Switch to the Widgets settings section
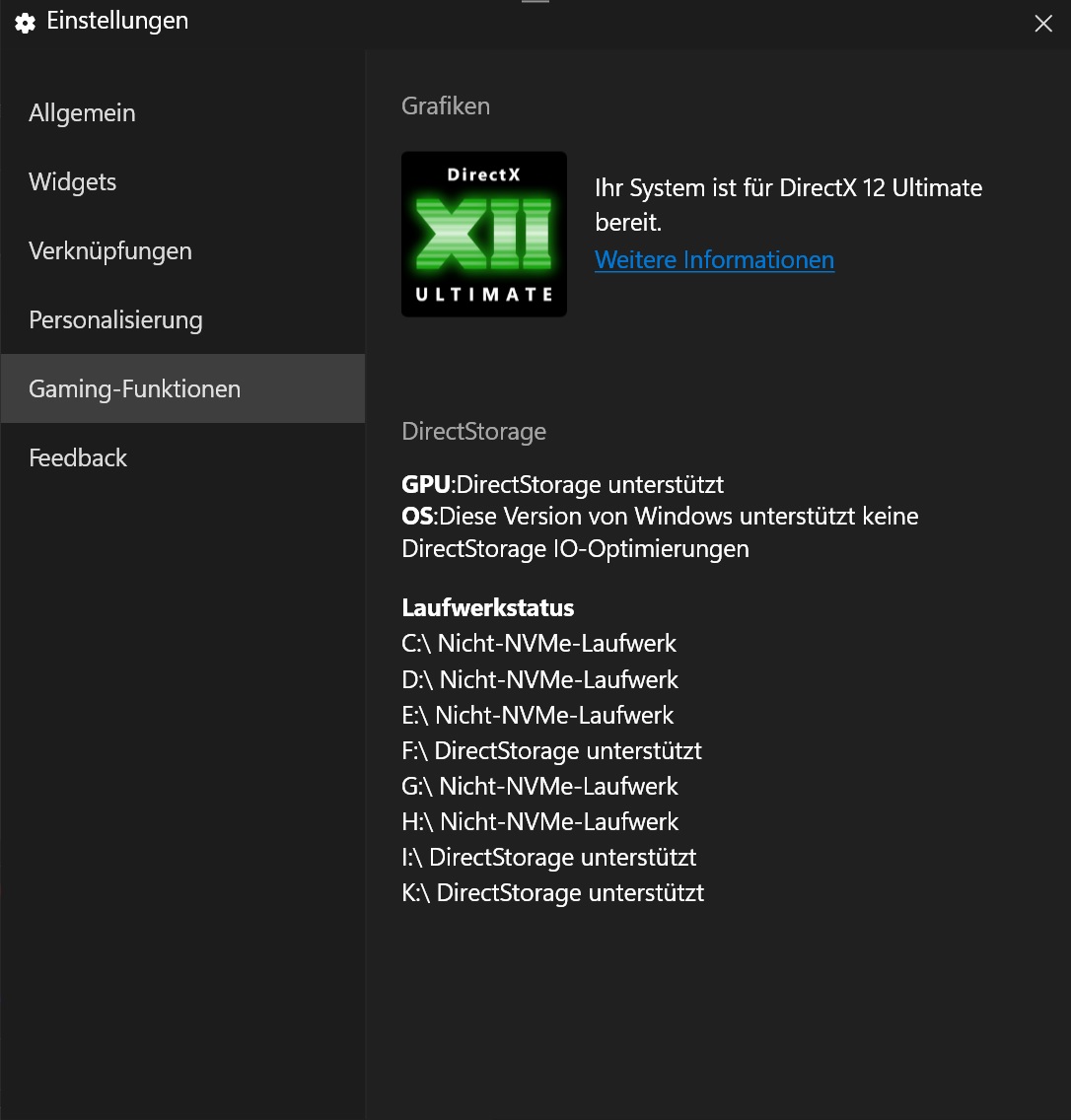Viewport: 1071px width, 1120px height. (182, 182)
